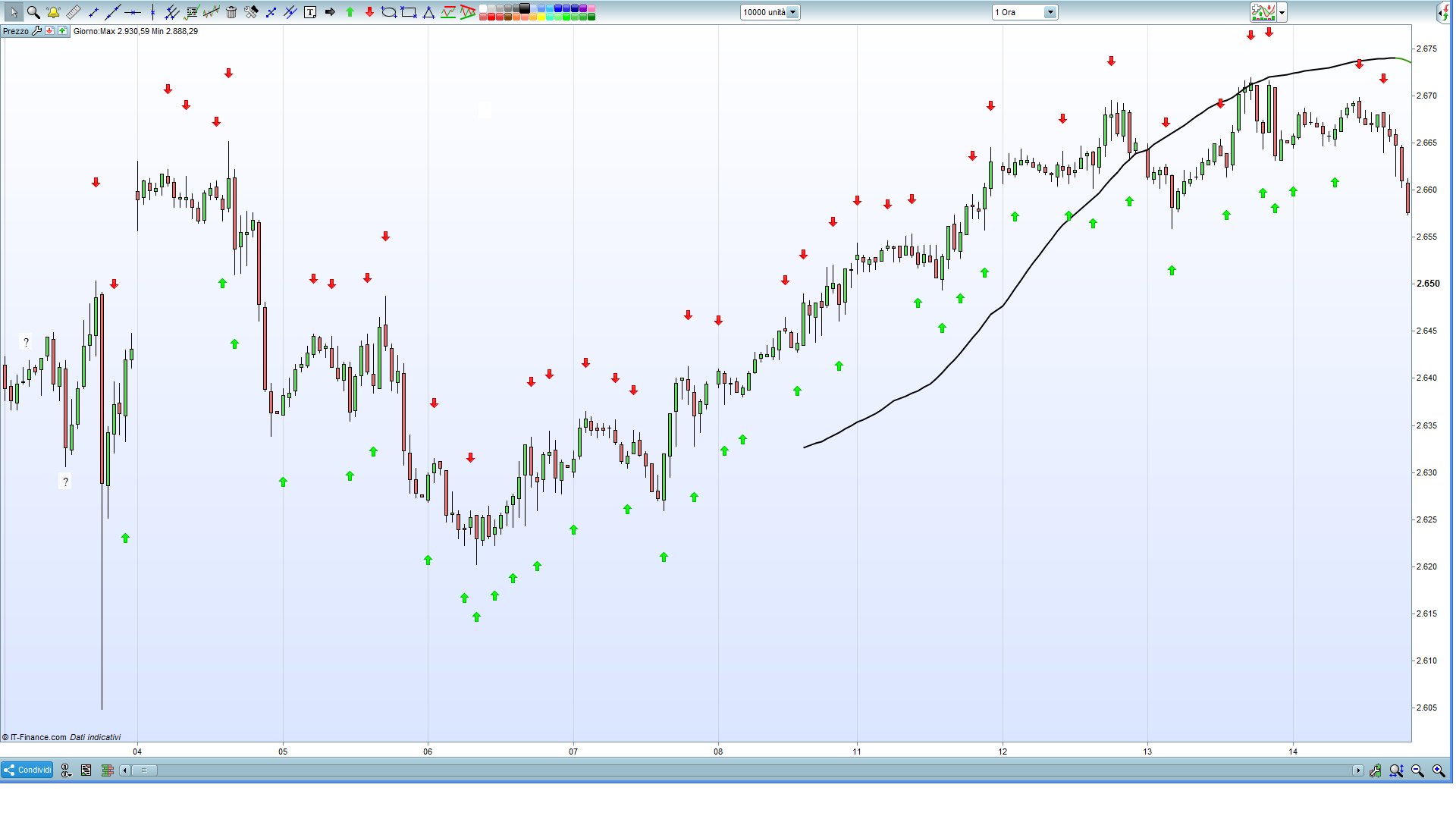
Task: Select the ellipse drawing tool
Action: tap(389, 12)
